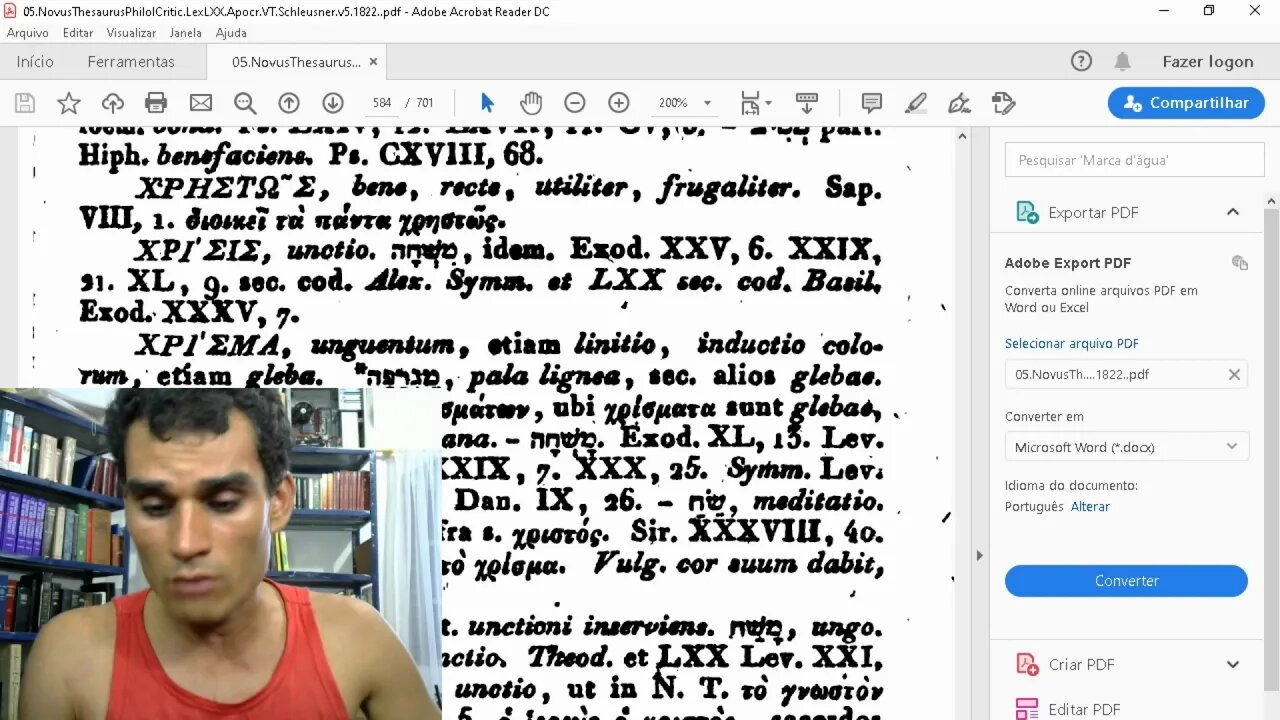Open the Arquivo menu
1280x720 pixels.
pos(28,33)
